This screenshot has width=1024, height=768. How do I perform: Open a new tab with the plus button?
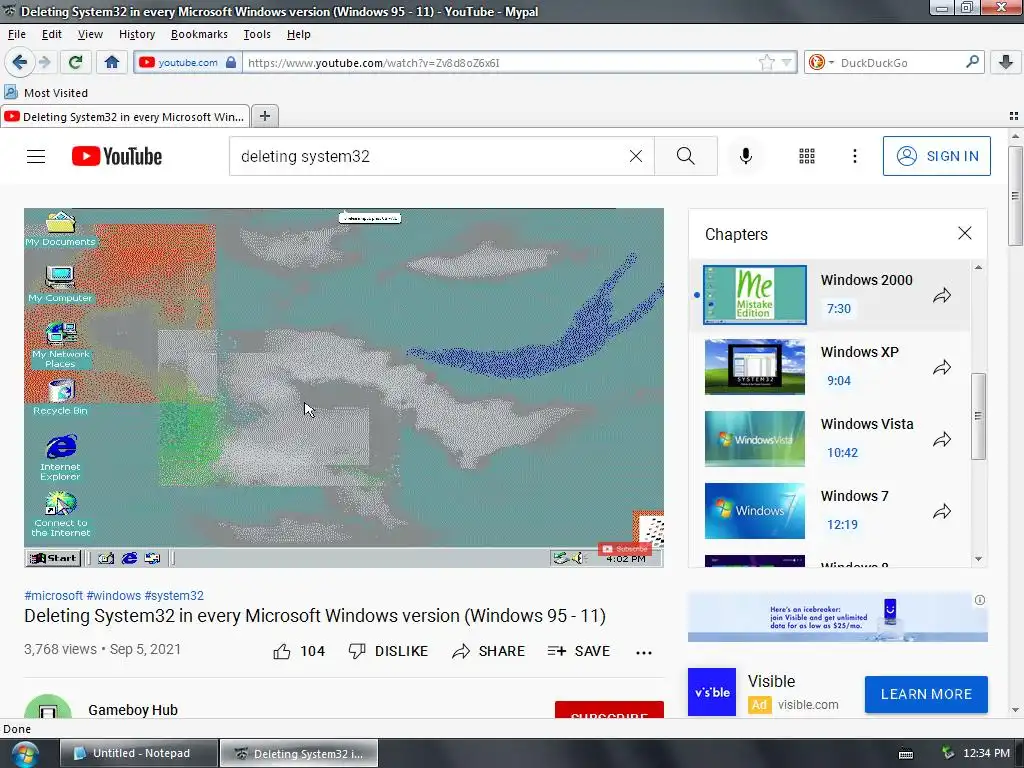[x=264, y=116]
